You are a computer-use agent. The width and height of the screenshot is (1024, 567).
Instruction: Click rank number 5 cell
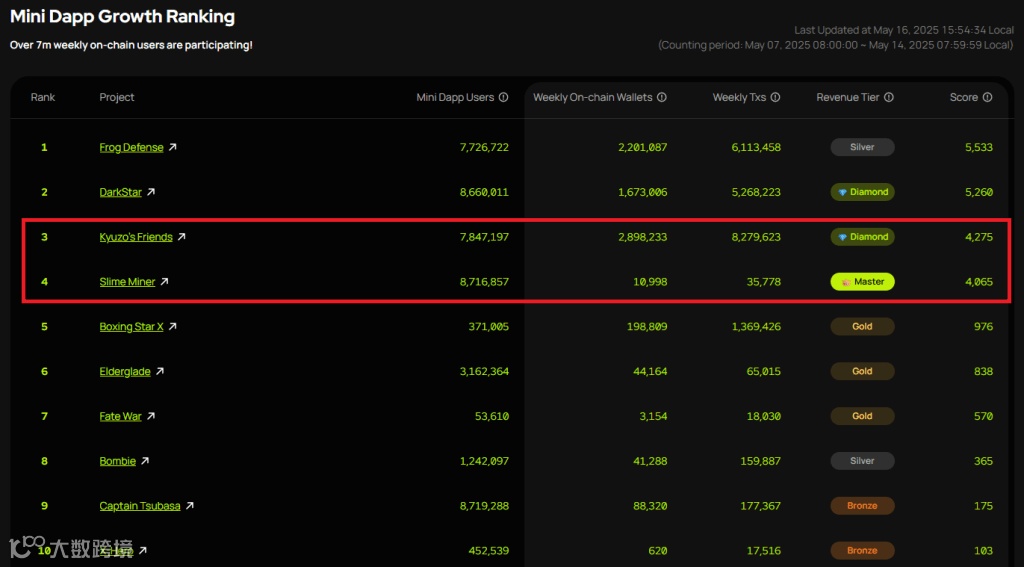tap(44, 327)
